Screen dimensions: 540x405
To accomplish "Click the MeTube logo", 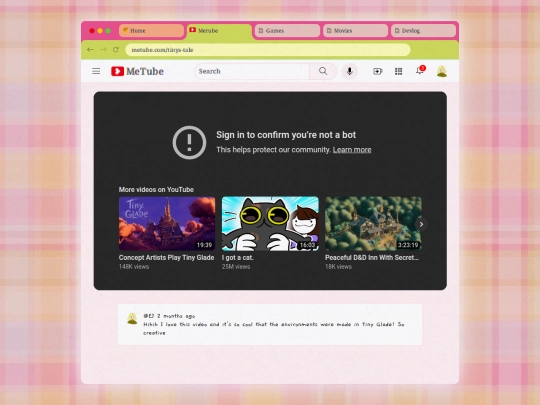I will coord(137,71).
